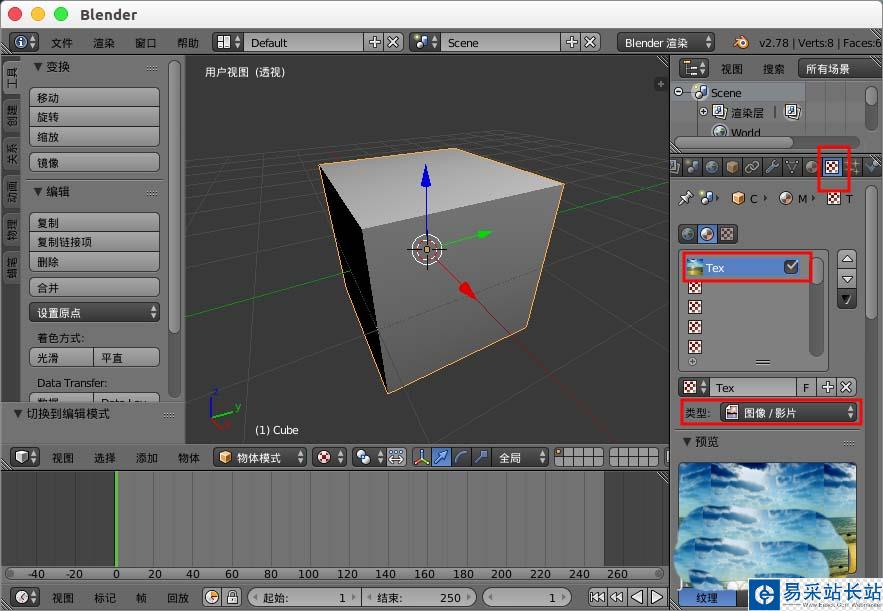
Task: Open the 物体模式 interaction mode dropdown
Action: pyautogui.click(x=260, y=457)
